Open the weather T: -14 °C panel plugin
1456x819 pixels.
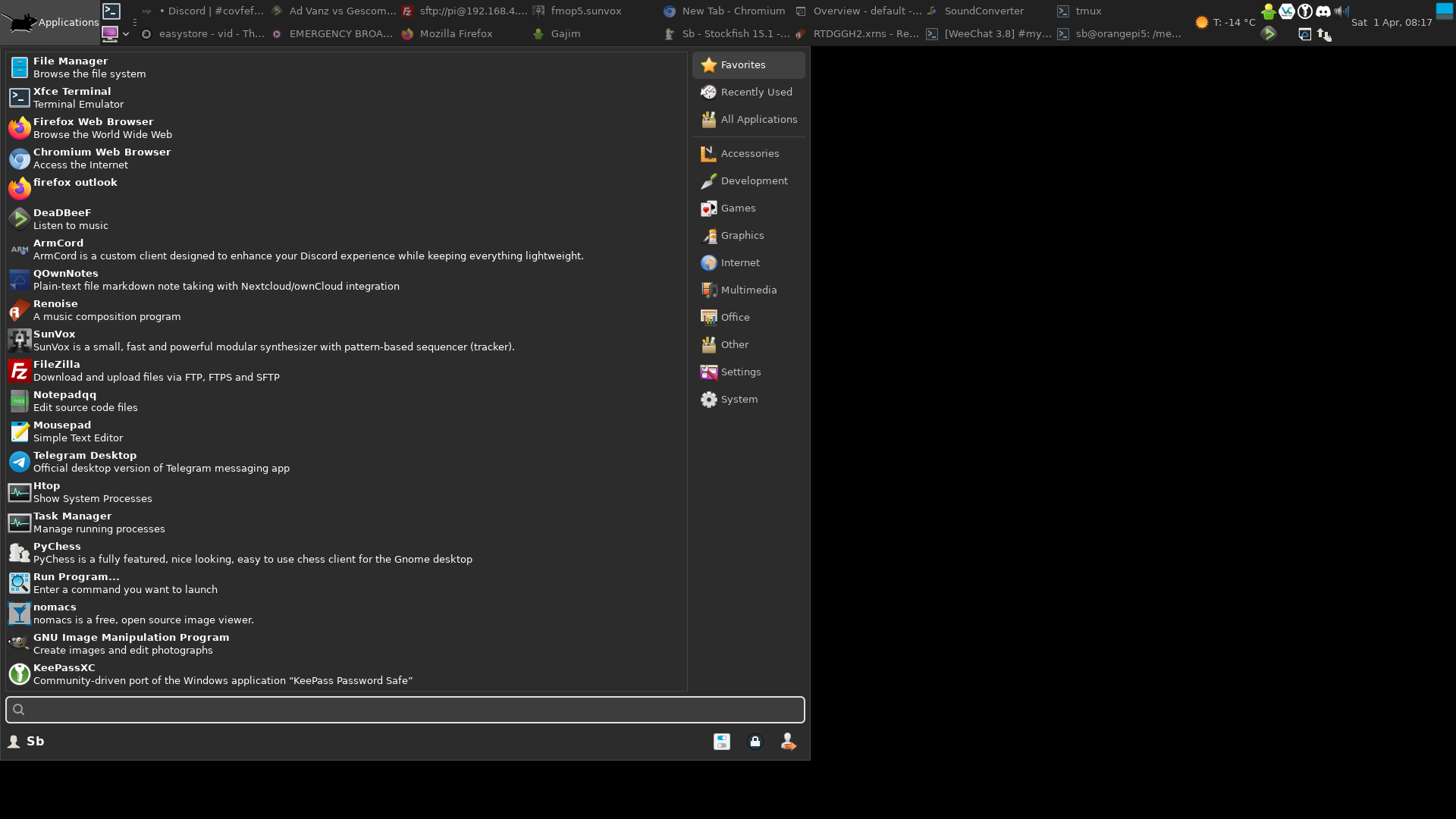[1225, 23]
